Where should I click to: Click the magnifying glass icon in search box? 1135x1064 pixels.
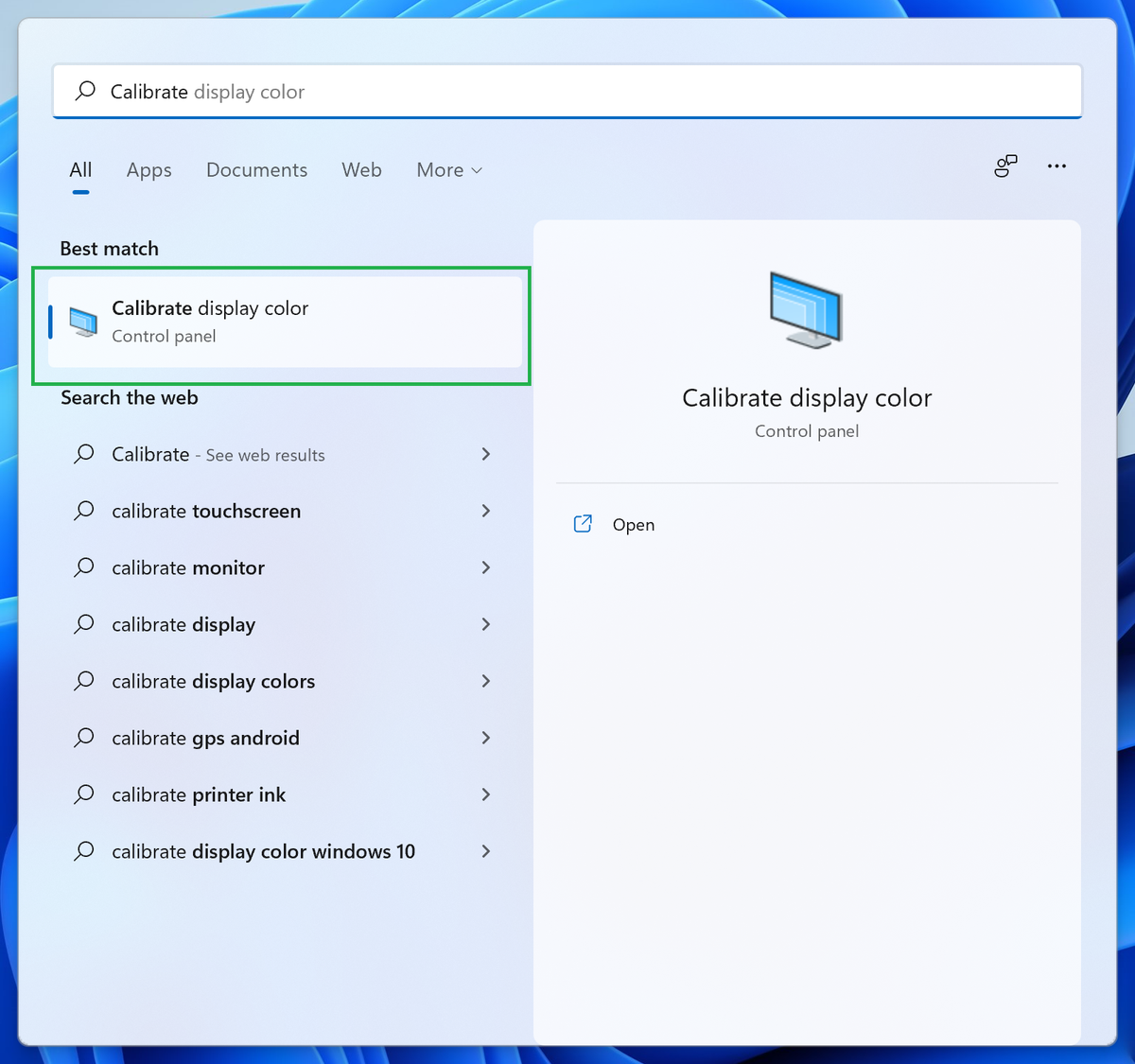coord(85,91)
